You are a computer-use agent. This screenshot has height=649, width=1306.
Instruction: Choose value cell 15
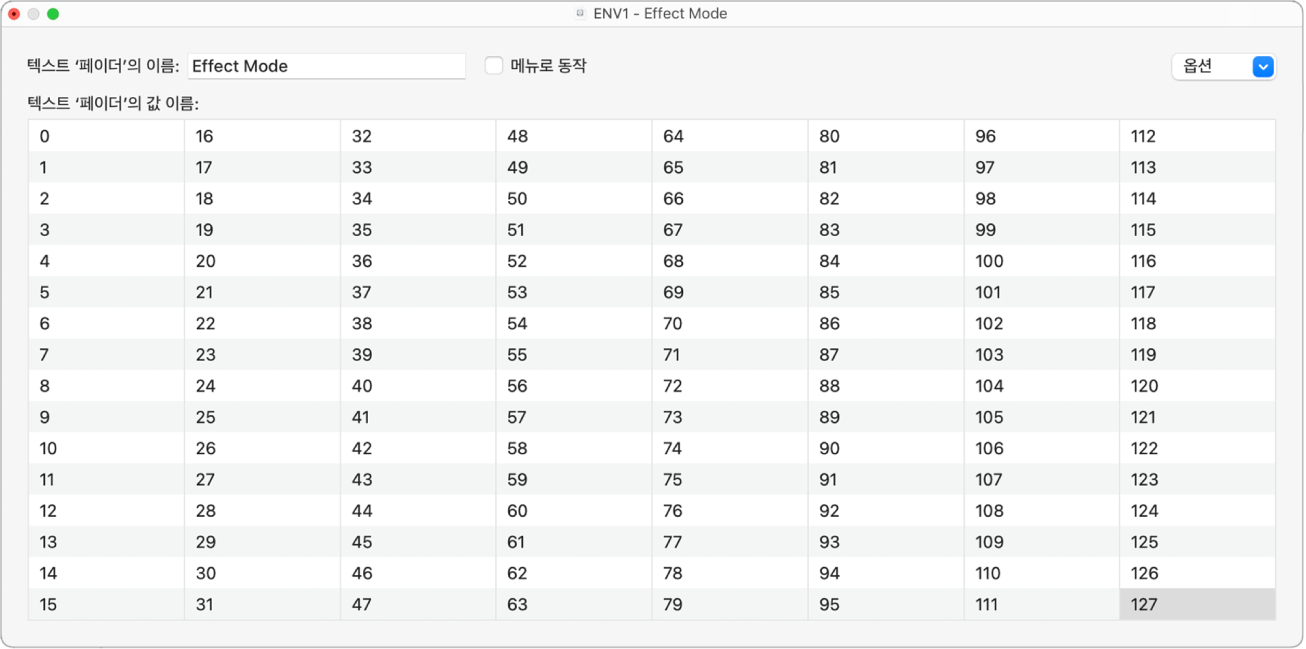tap(106, 604)
